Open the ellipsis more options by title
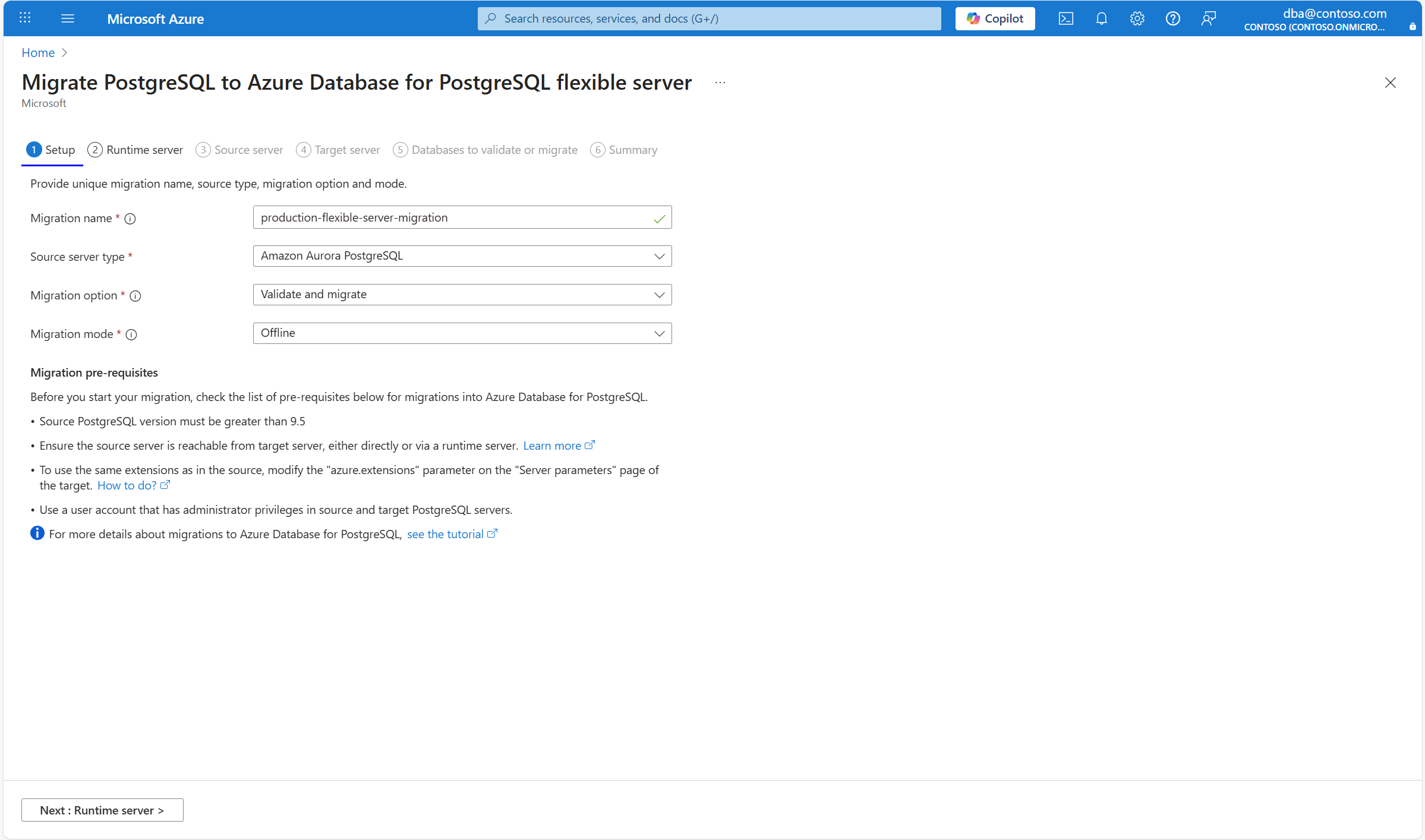1425x840 pixels. click(720, 83)
